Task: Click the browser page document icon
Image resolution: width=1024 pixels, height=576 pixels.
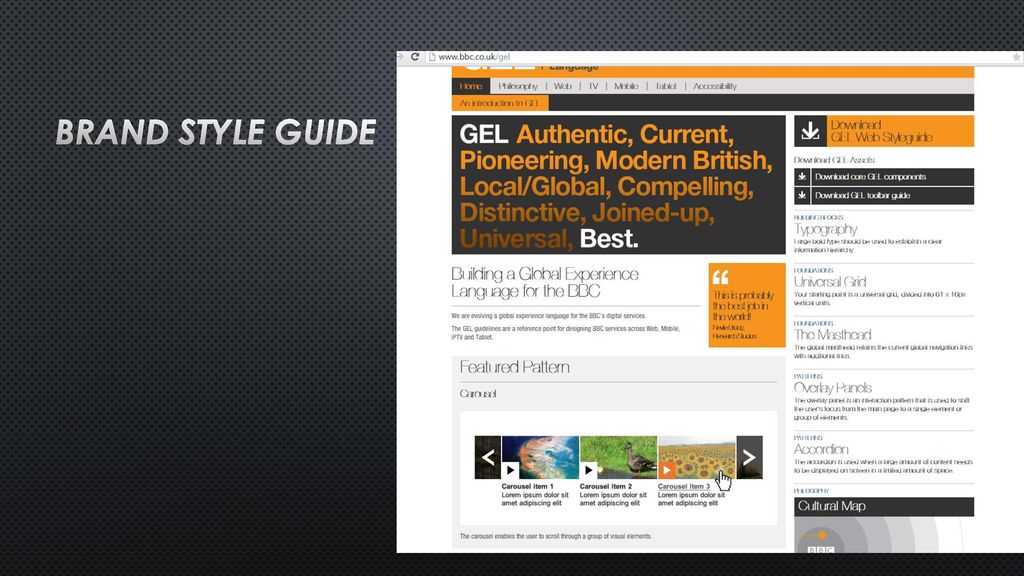Action: coord(432,57)
